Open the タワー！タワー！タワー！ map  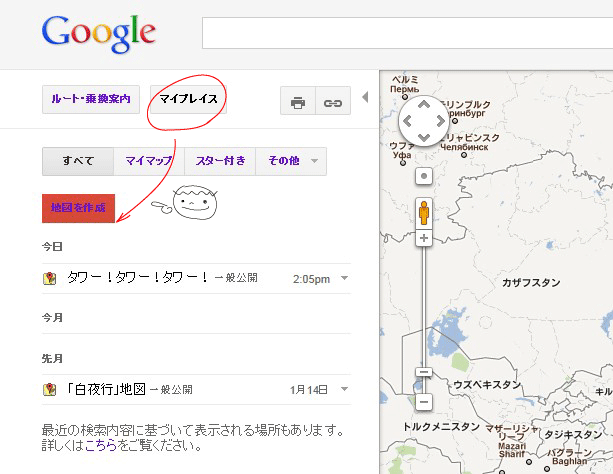(137, 277)
